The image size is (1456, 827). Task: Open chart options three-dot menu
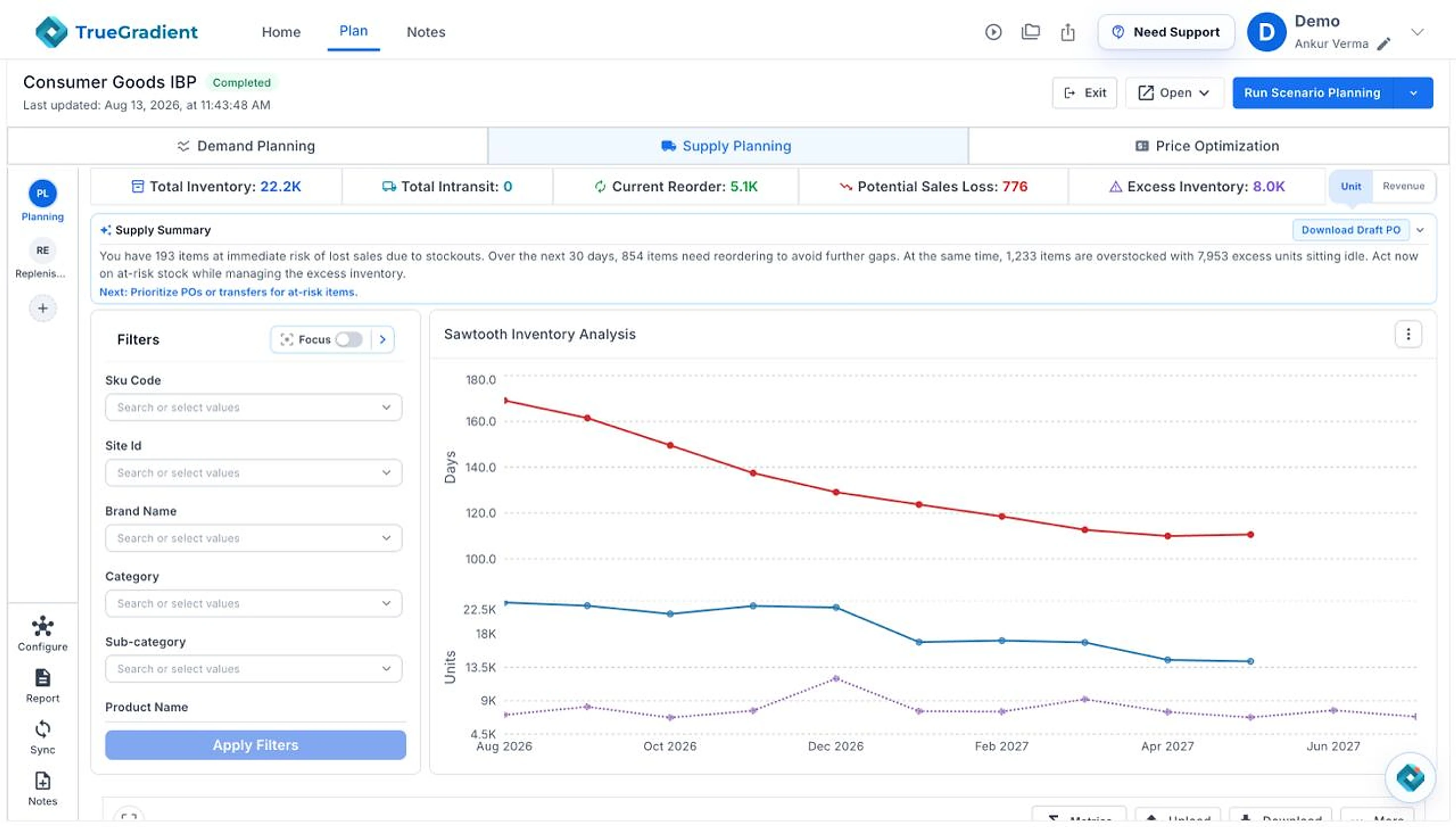click(x=1408, y=334)
